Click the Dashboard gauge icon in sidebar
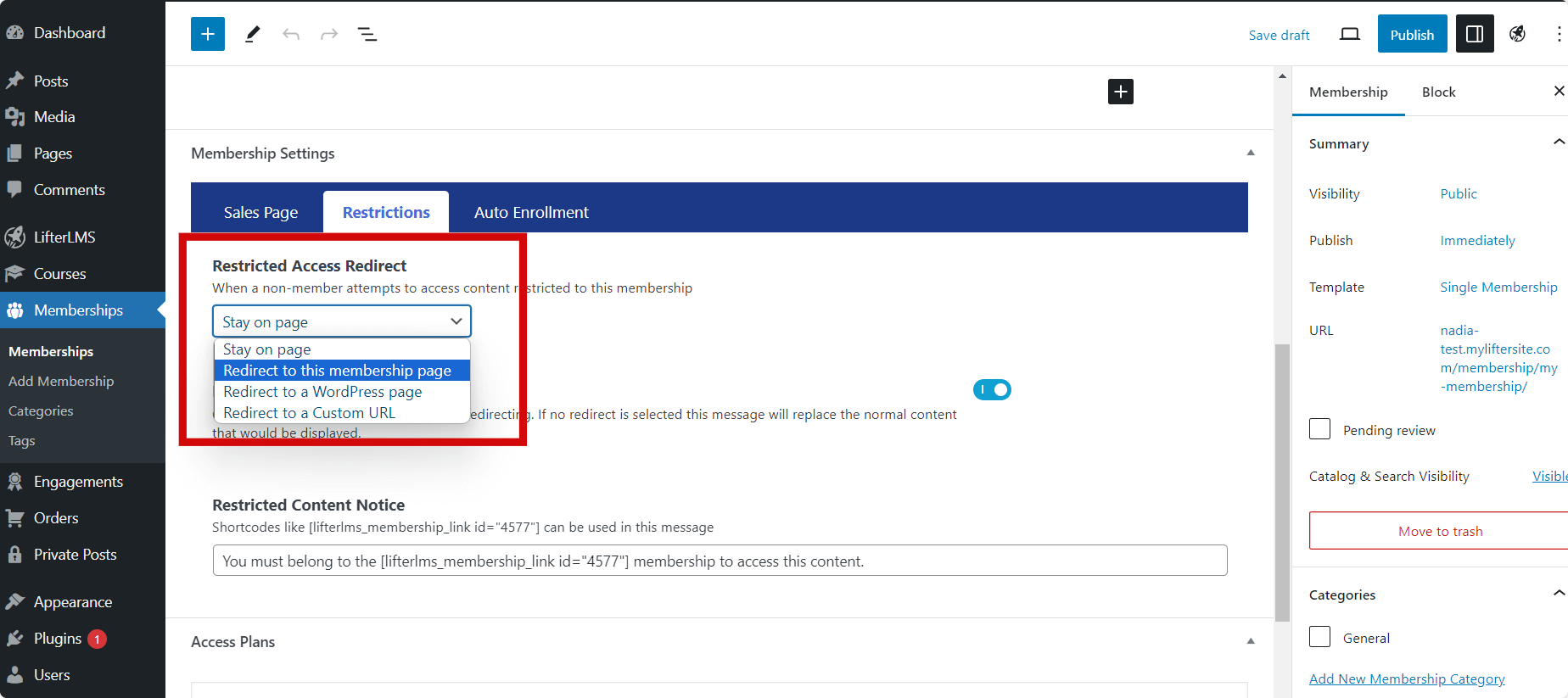Viewport: 1568px width, 698px height. (14, 33)
